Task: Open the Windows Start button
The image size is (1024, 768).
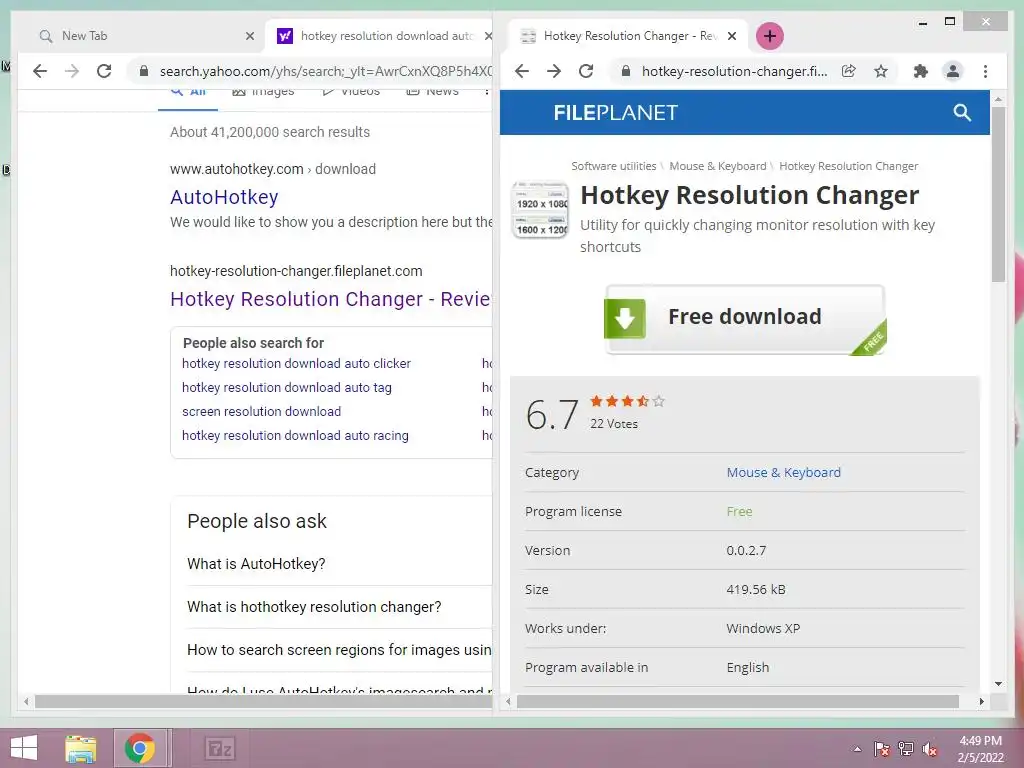Action: click(x=24, y=748)
